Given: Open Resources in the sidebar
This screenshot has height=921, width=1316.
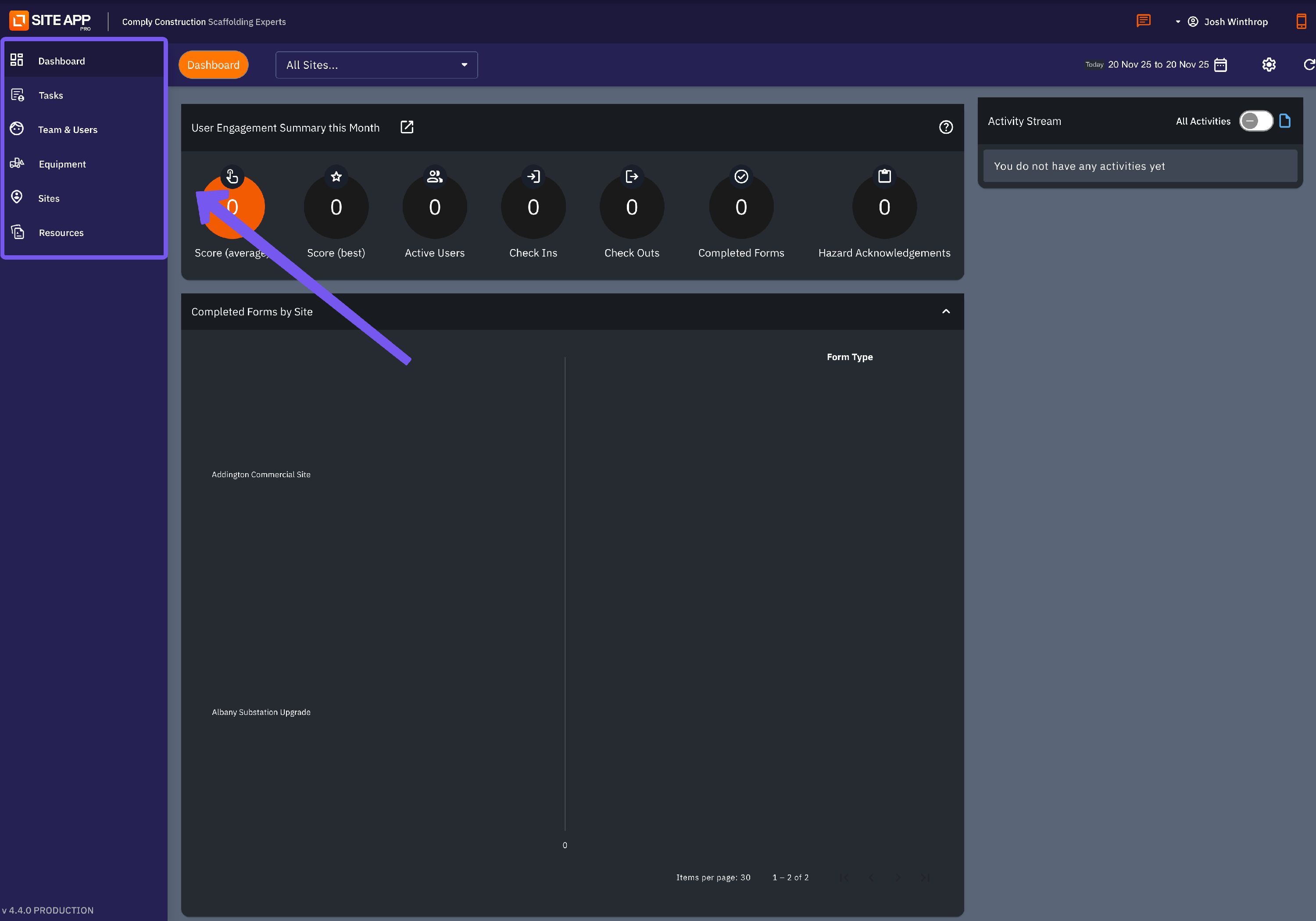Looking at the screenshot, I should [x=61, y=233].
